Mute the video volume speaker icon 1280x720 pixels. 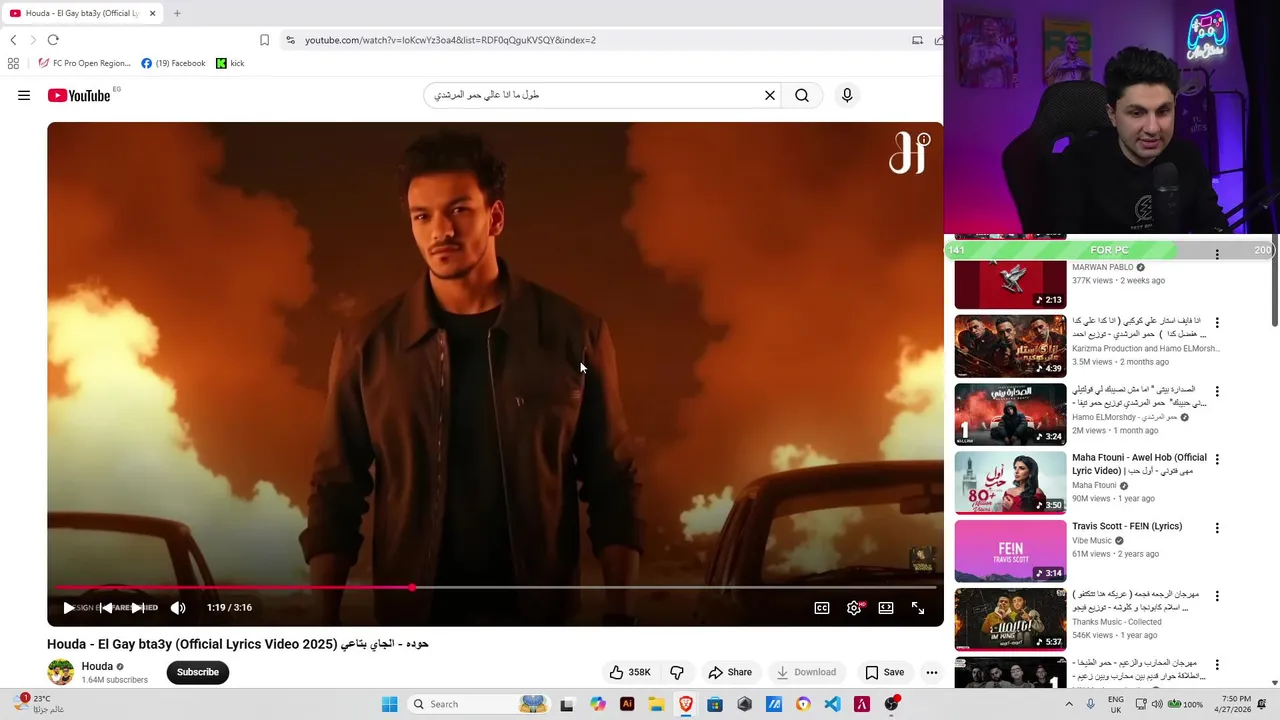178,607
